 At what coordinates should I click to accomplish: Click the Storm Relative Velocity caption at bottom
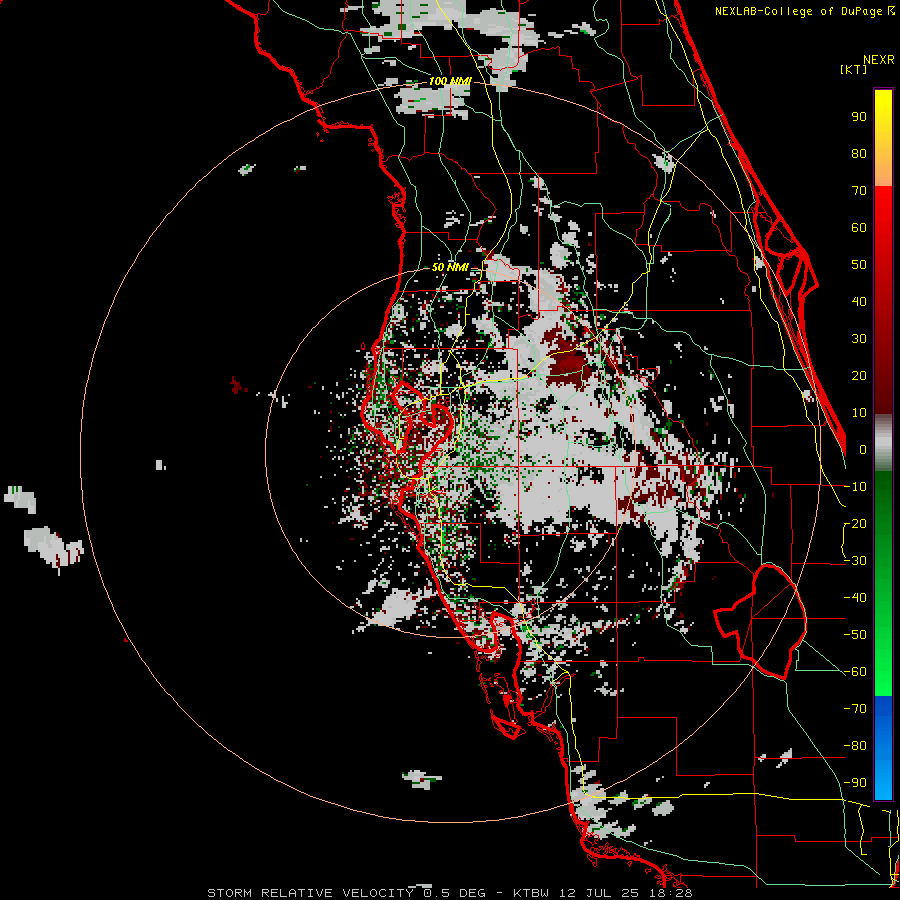point(449,893)
